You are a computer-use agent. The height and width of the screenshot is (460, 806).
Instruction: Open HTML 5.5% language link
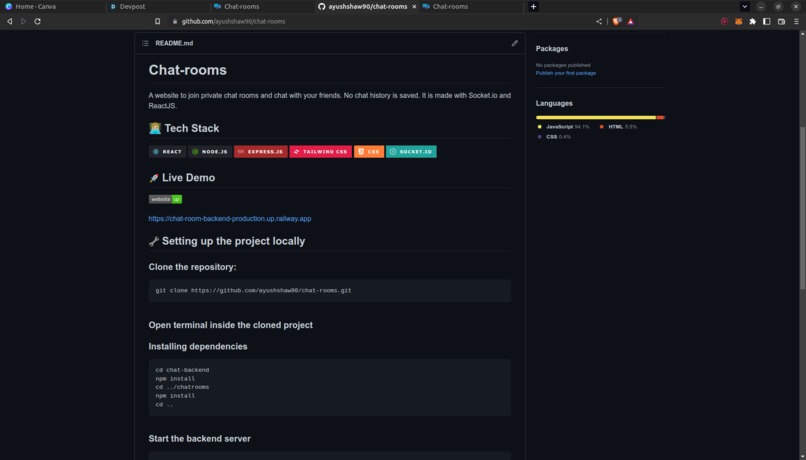pyautogui.click(x=618, y=127)
